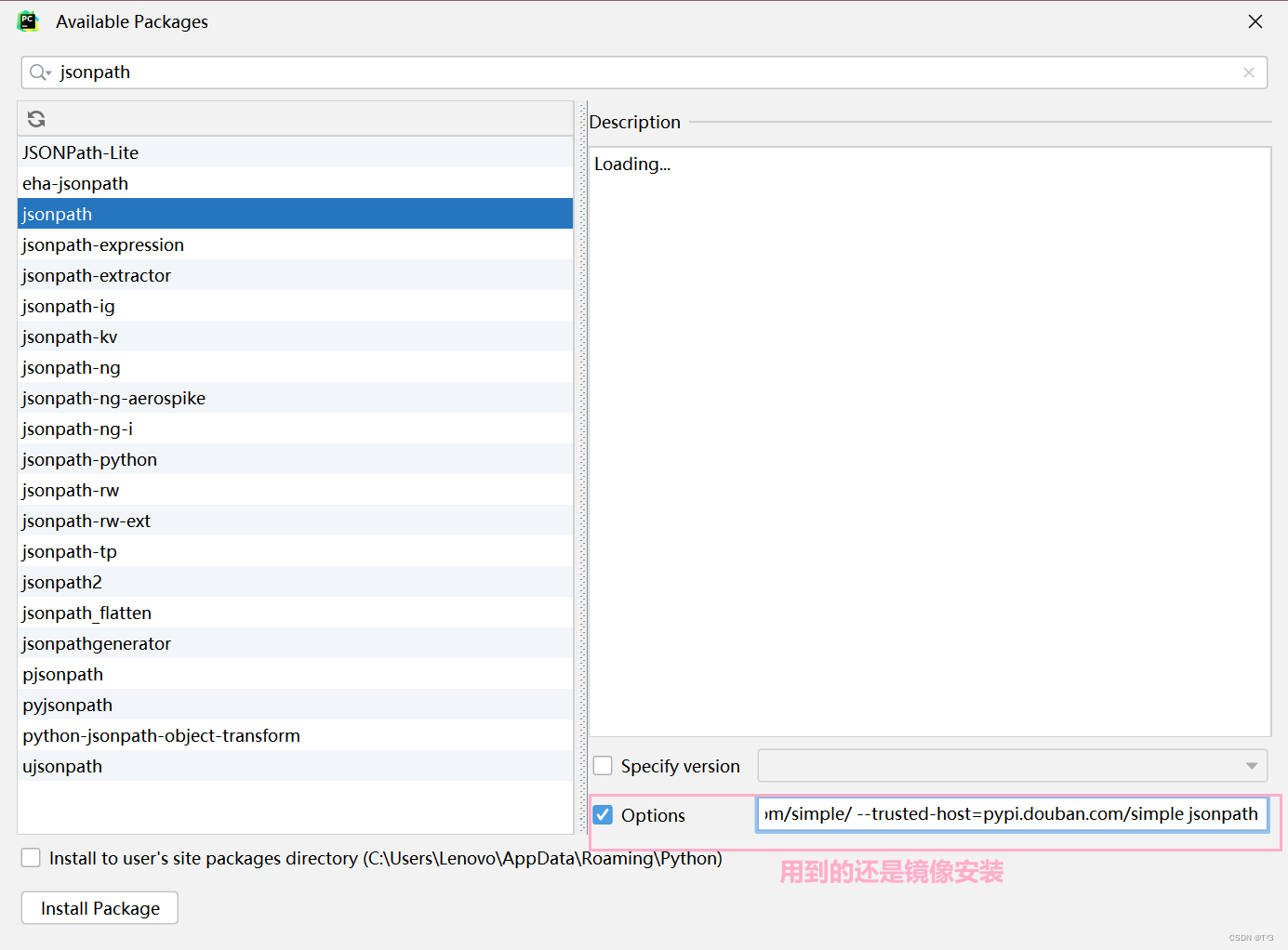Viewport: 1288px width, 950px height.
Task: Select jsonpath-extractor package
Action: click(296, 275)
